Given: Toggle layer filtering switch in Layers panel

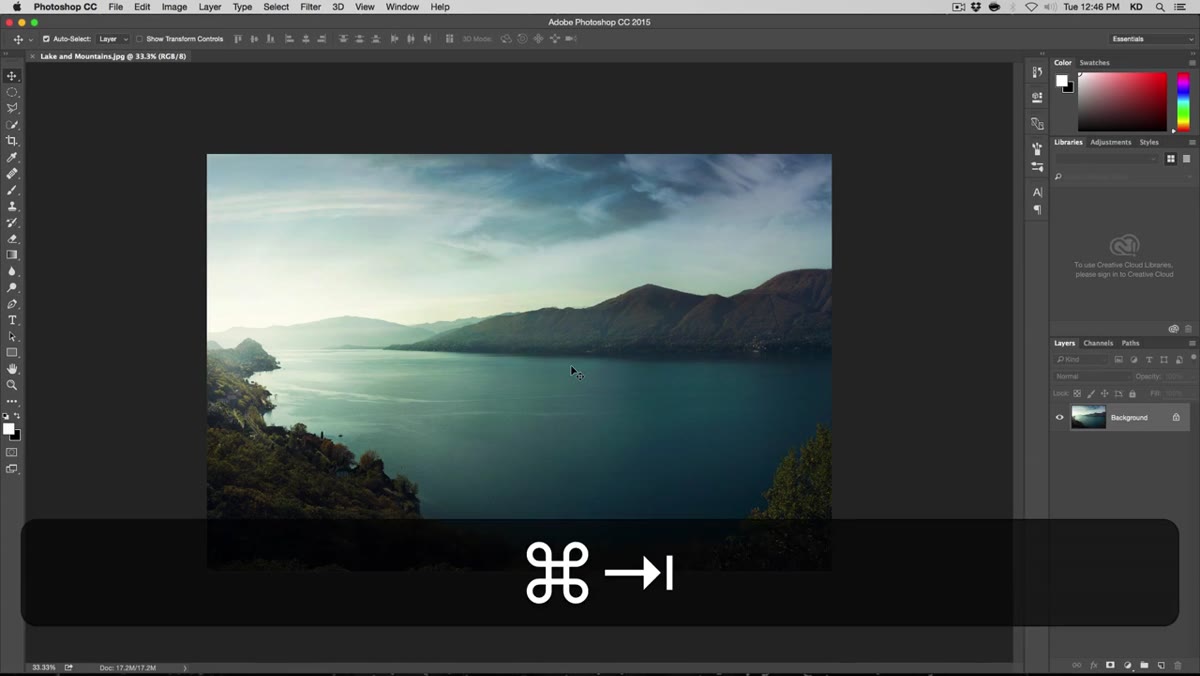Looking at the screenshot, I should point(1193,357).
